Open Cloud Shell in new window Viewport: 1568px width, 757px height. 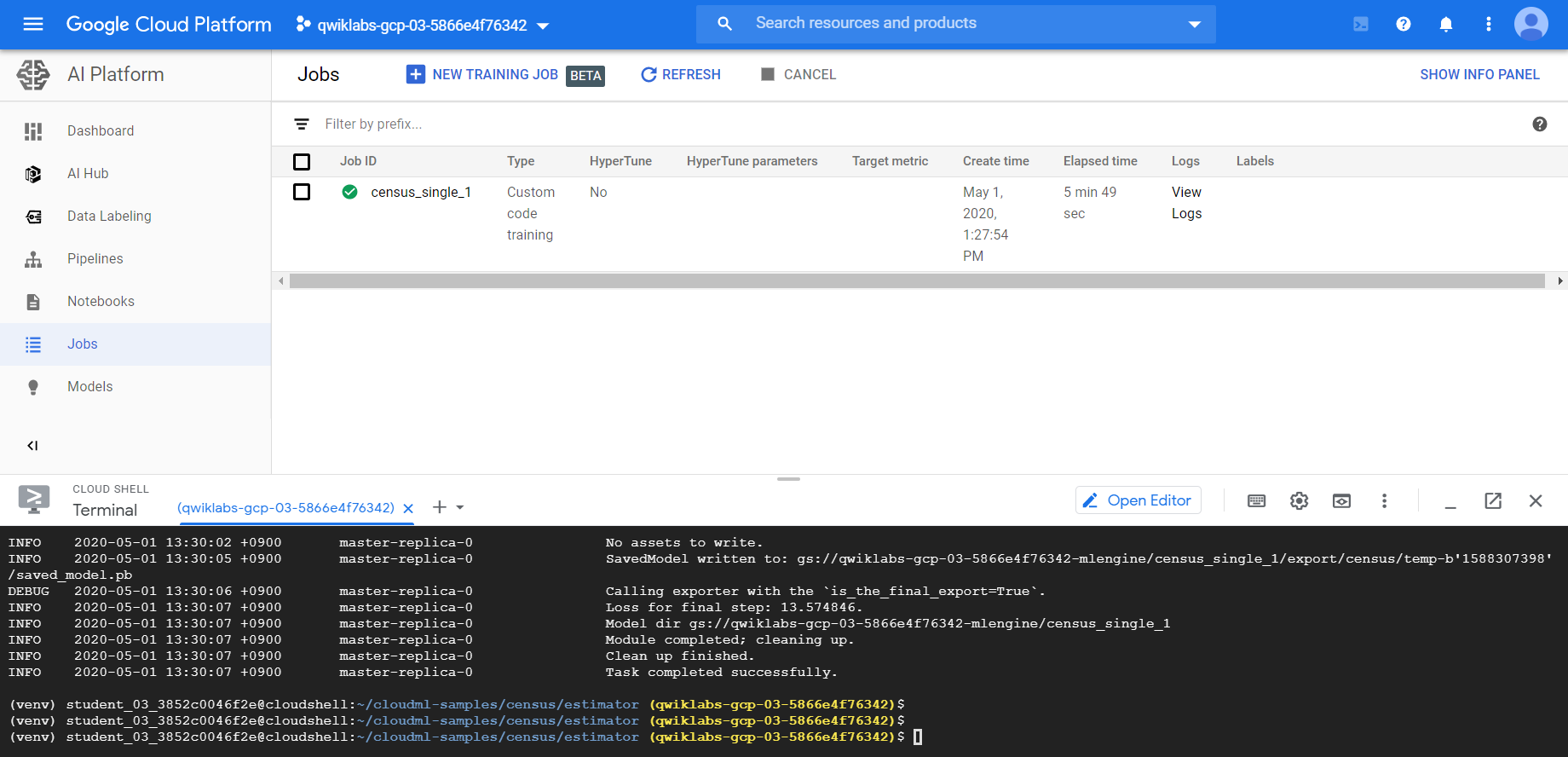tap(1493, 501)
